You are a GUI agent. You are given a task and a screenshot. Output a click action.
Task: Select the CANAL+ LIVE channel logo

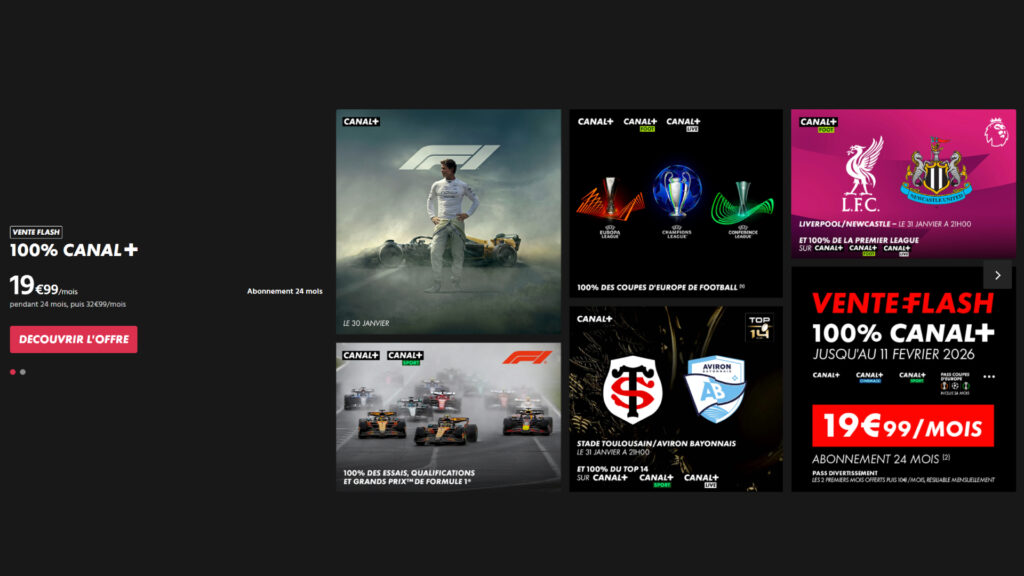point(684,124)
